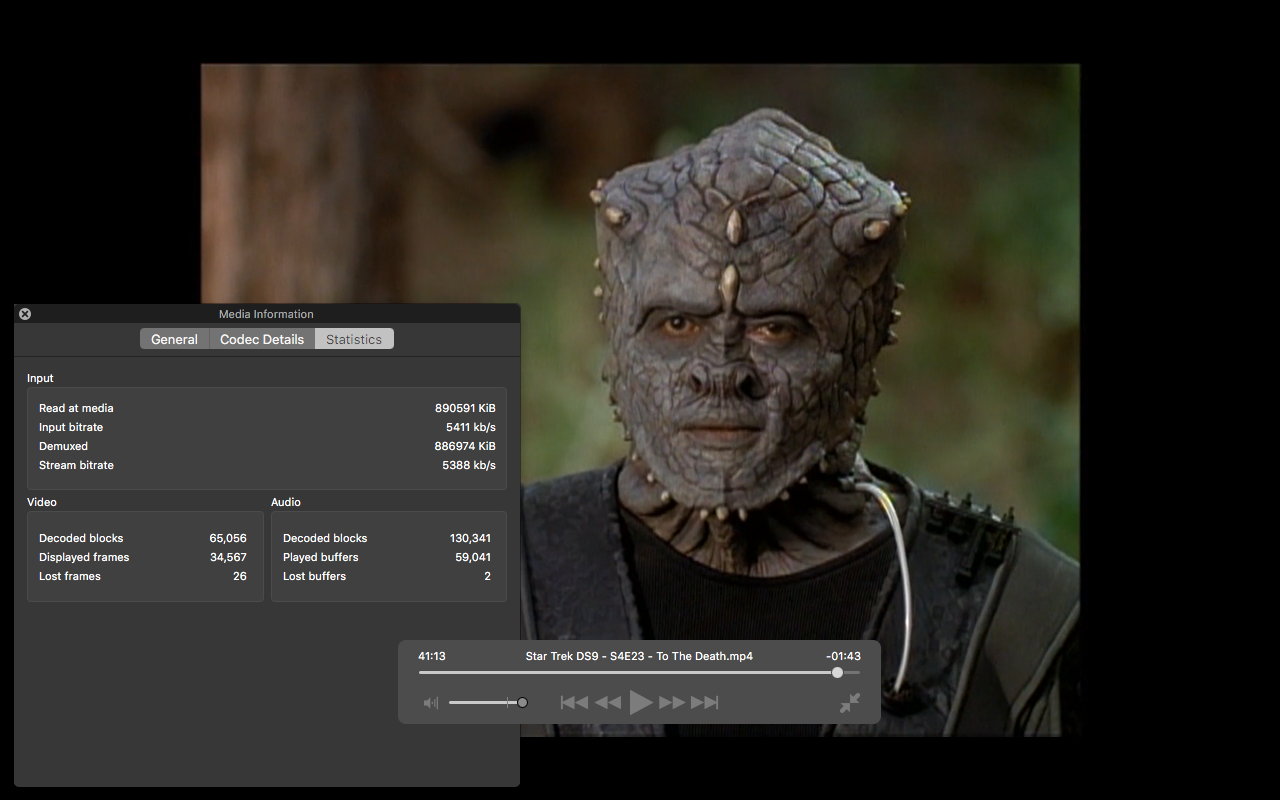Exit fullscreen with the shrink arrows icon
This screenshot has width=1280, height=800.
pyautogui.click(x=850, y=703)
